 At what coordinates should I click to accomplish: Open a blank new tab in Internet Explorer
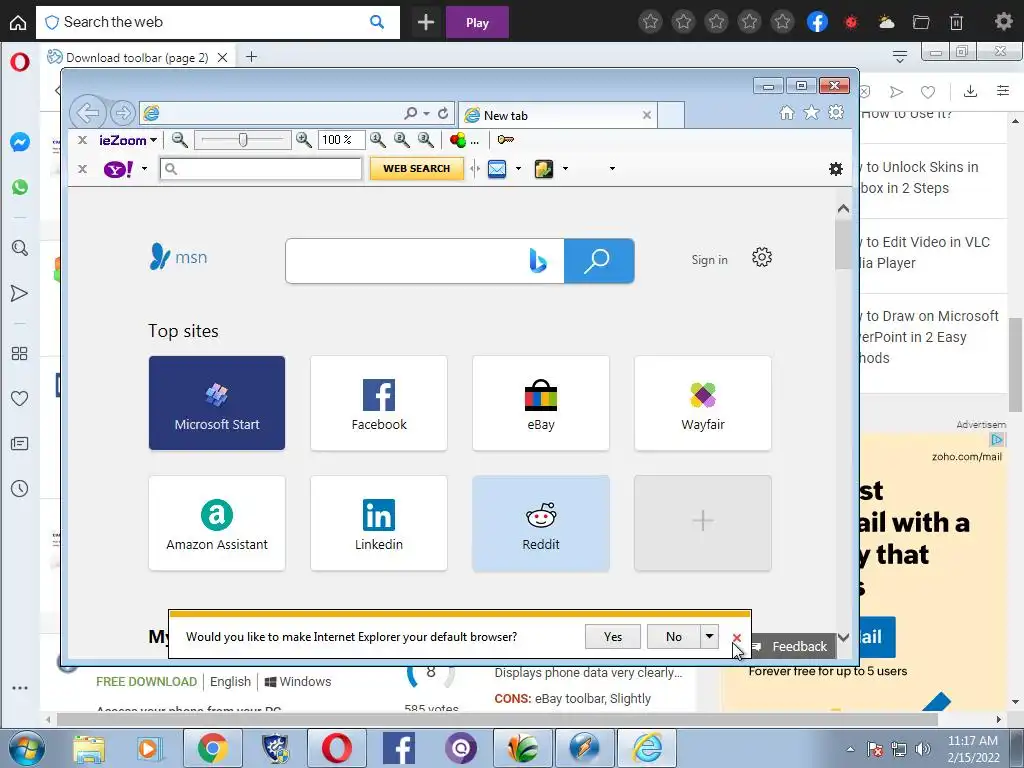pos(671,115)
